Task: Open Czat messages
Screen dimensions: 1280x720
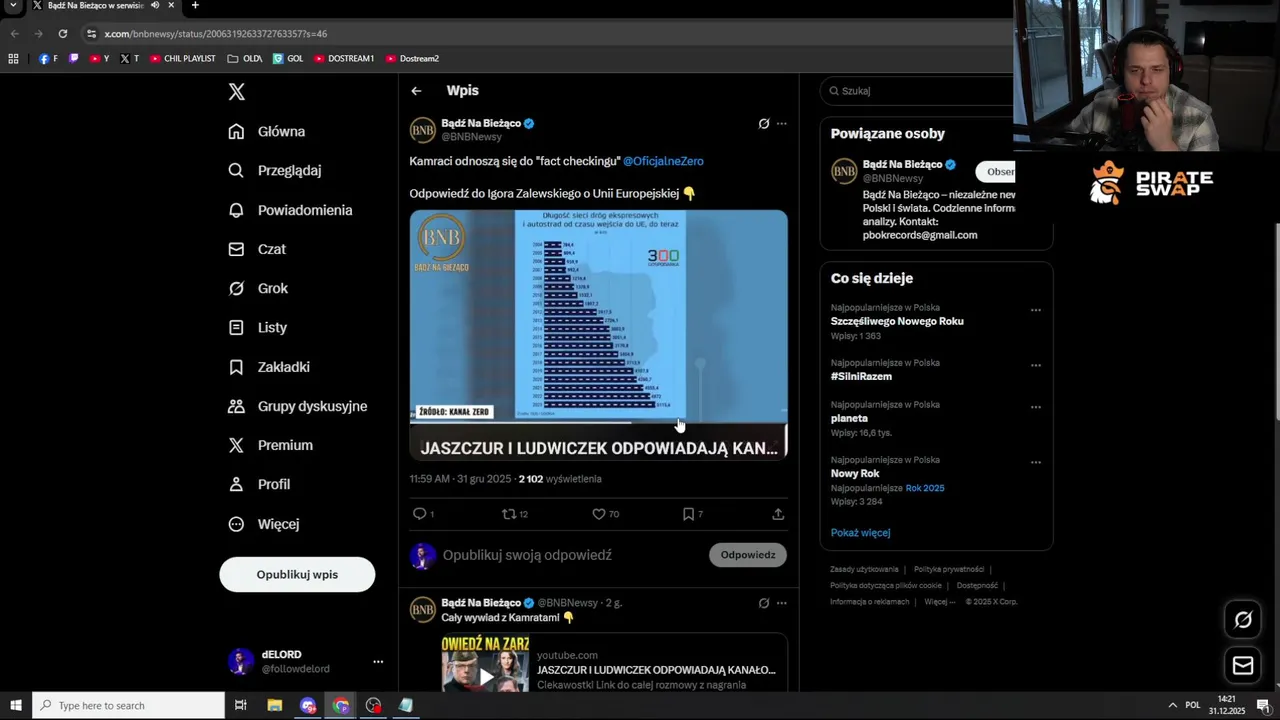Action: click(257, 249)
